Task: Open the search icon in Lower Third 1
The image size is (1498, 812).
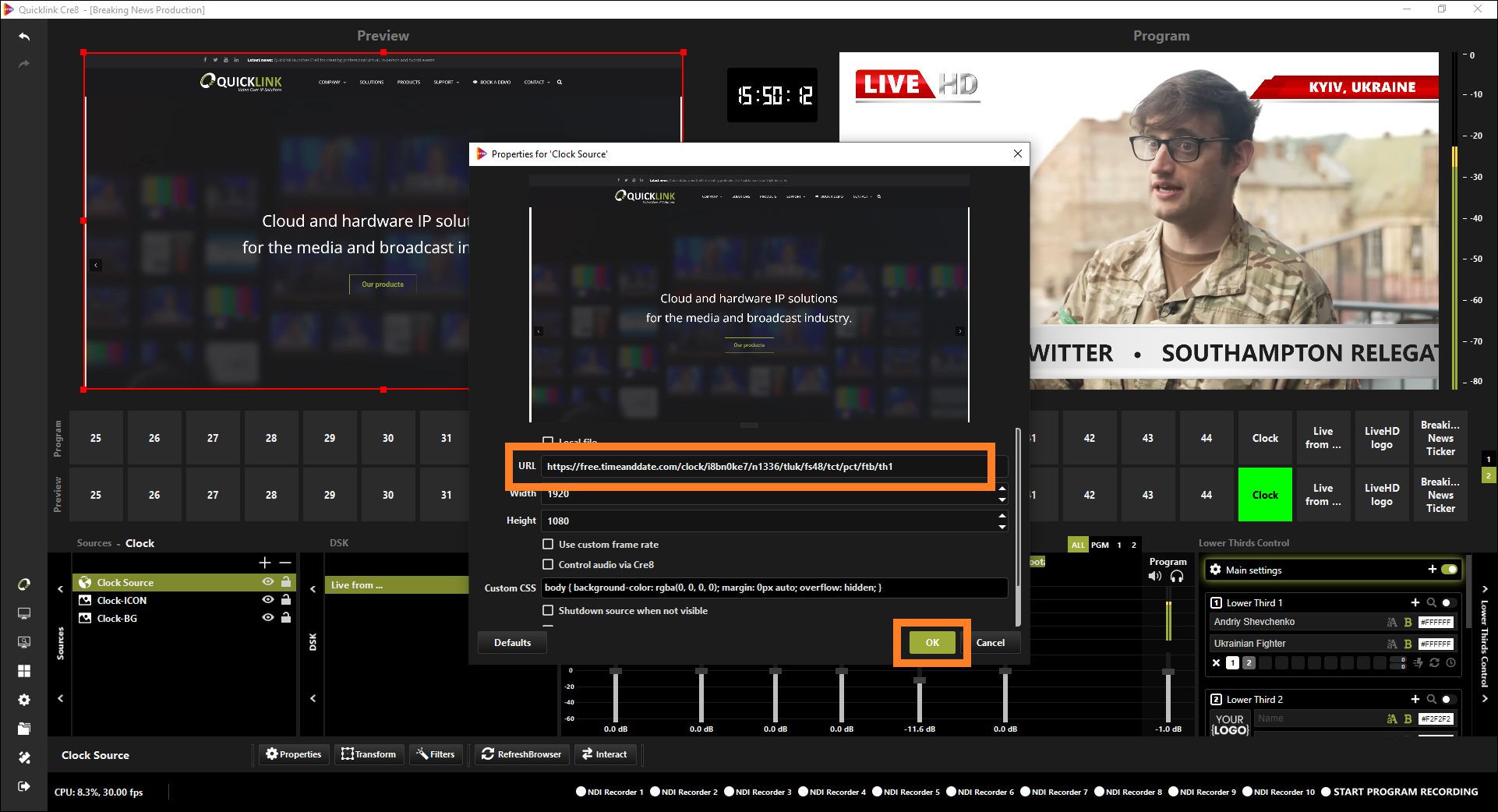Action: (x=1431, y=602)
